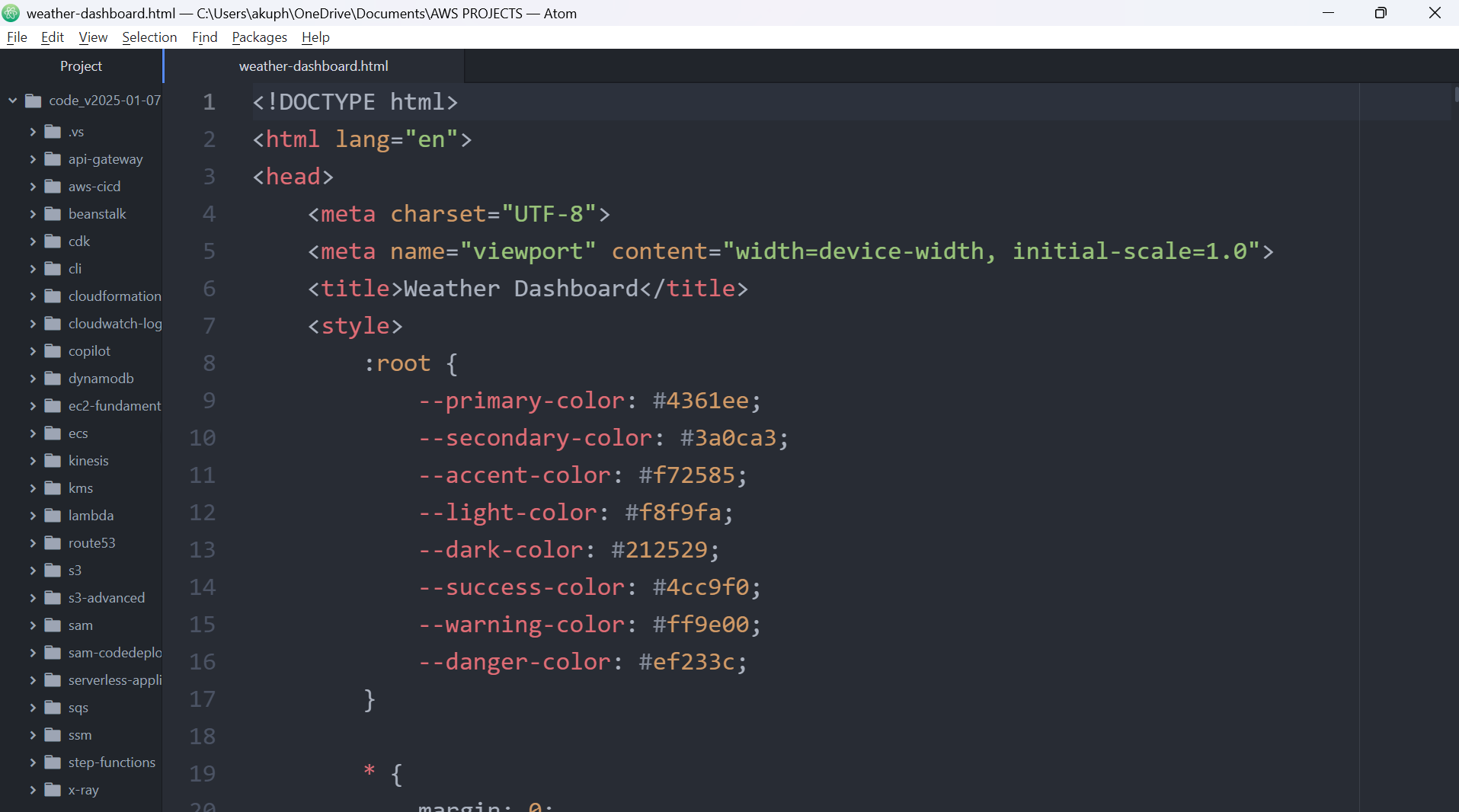Click the copilot folder icon
The width and height of the screenshot is (1459, 812).
[53, 351]
